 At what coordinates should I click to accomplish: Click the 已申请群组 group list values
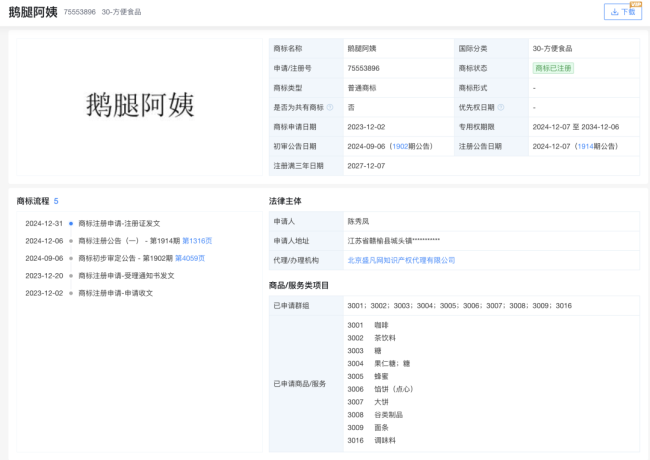[459, 306]
